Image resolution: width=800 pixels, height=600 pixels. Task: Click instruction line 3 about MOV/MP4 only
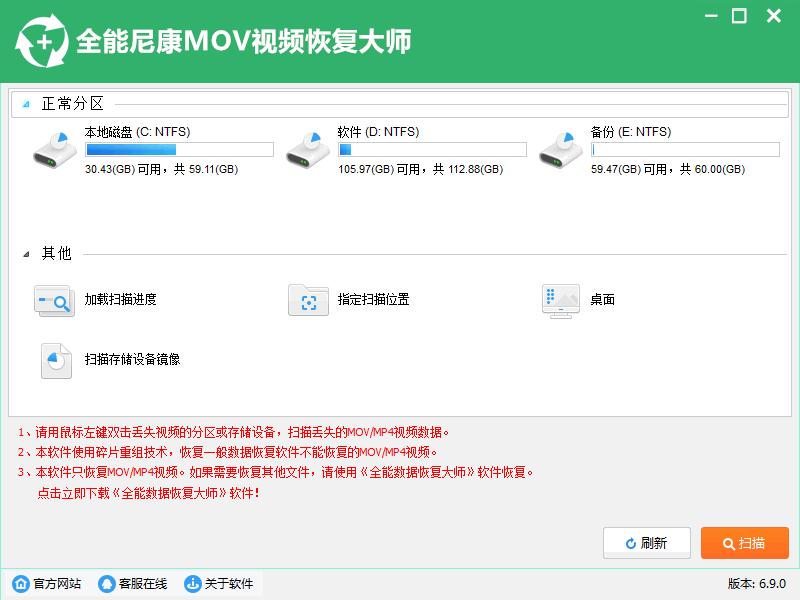coord(276,472)
